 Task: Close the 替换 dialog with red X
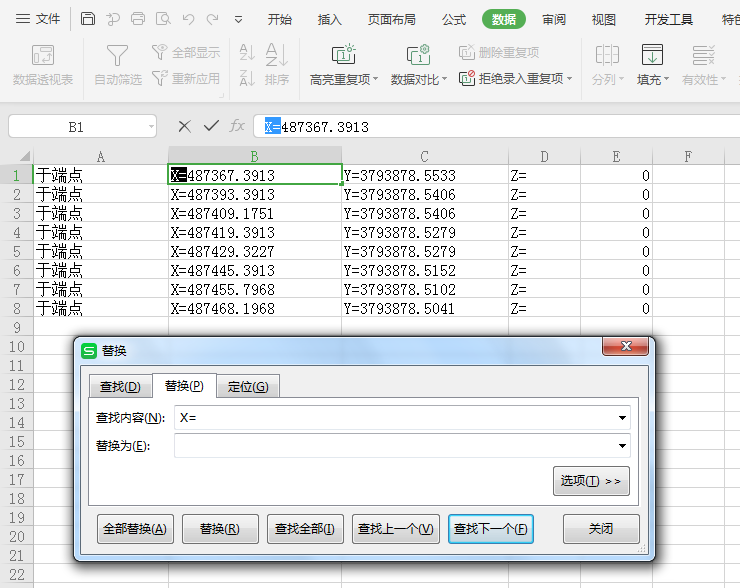coord(626,346)
